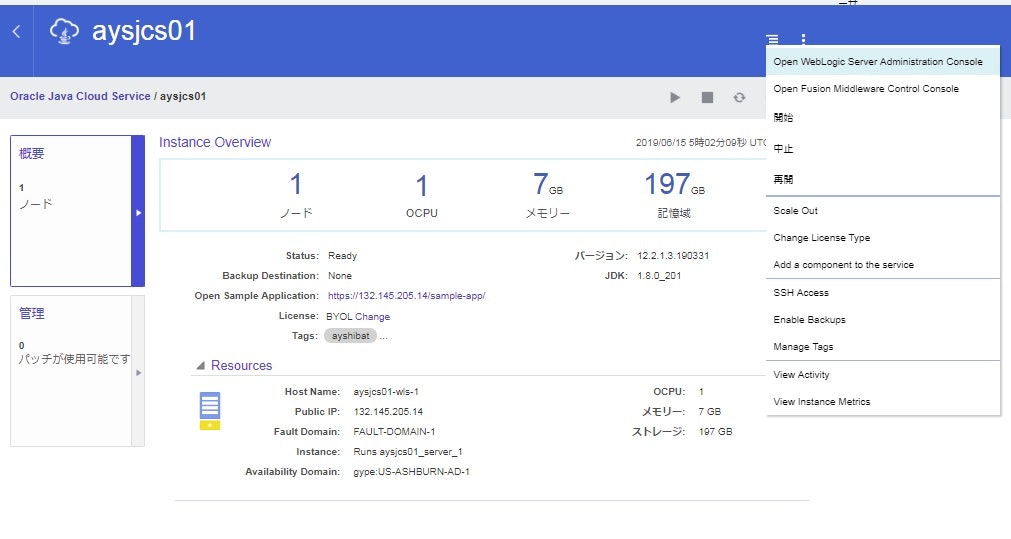Select Open Fusion Middleware Control Console
This screenshot has height=539, width=1011.
883,89
